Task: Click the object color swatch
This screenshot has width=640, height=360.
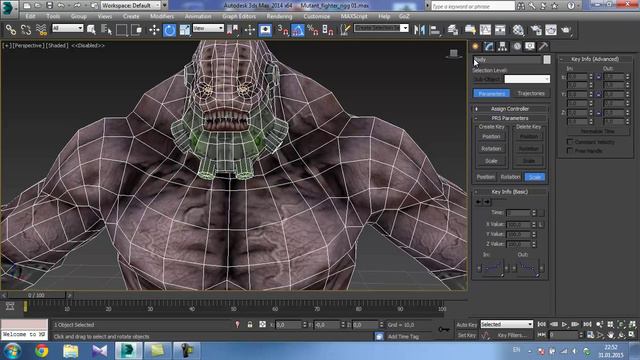Action: (x=547, y=60)
